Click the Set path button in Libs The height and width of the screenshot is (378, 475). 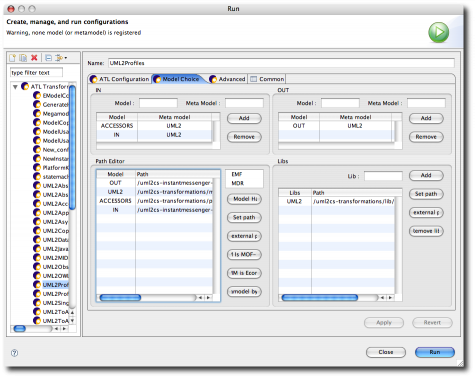click(426, 194)
